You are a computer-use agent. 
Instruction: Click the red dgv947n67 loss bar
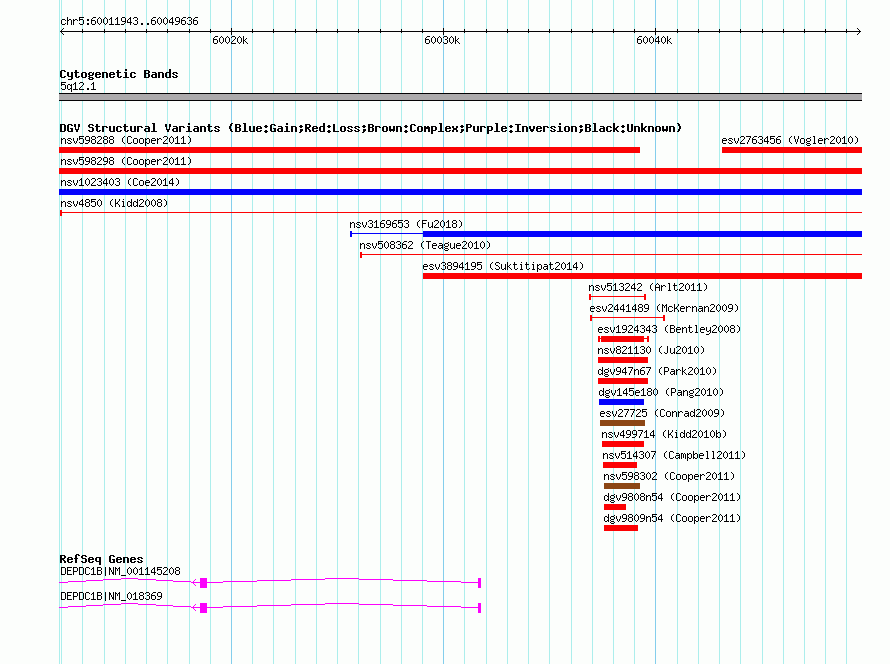pyautogui.click(x=623, y=381)
